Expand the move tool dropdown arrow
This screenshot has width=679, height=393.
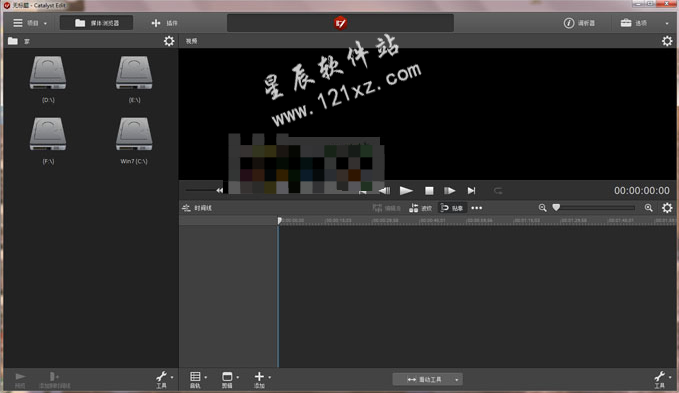(456, 380)
